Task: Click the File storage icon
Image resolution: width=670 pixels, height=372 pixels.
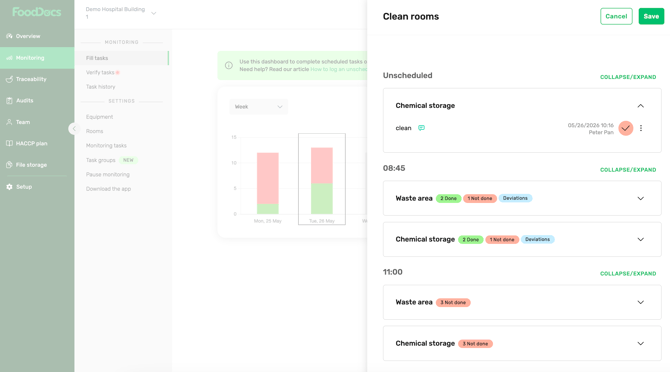Action: pos(9,165)
